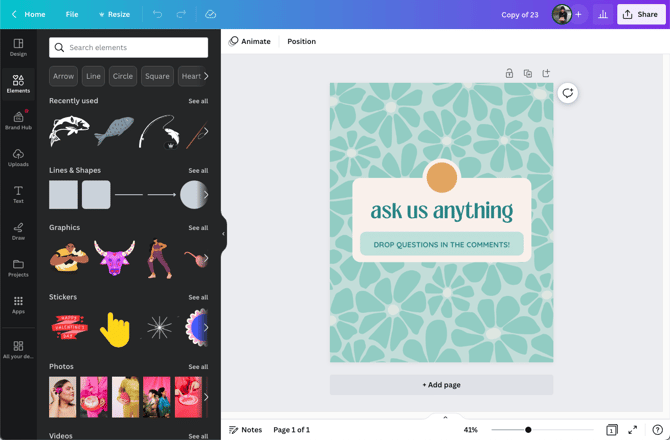See all Recently used elements
Image resolution: width=670 pixels, height=440 pixels.
point(198,101)
